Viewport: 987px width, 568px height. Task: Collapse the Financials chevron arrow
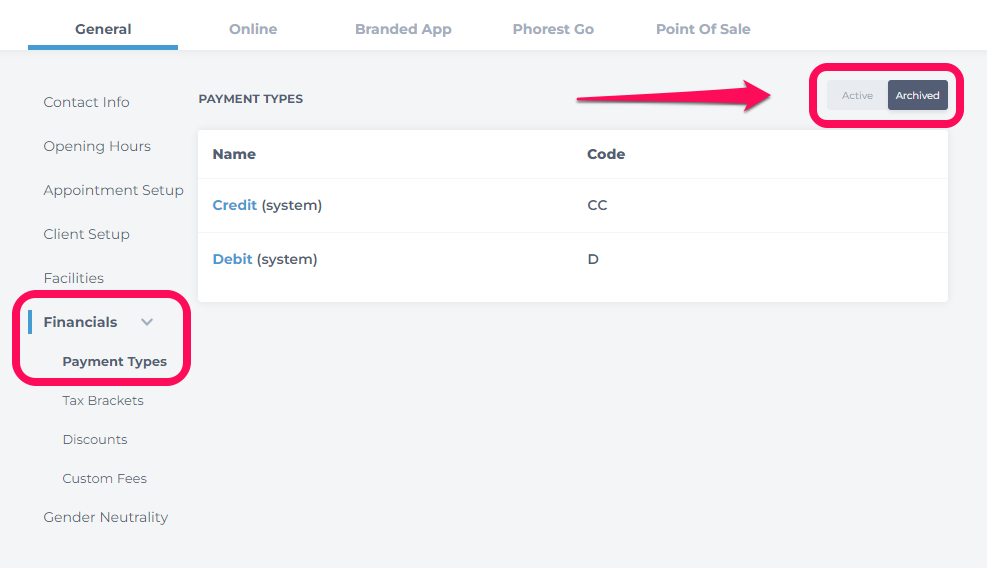click(147, 322)
